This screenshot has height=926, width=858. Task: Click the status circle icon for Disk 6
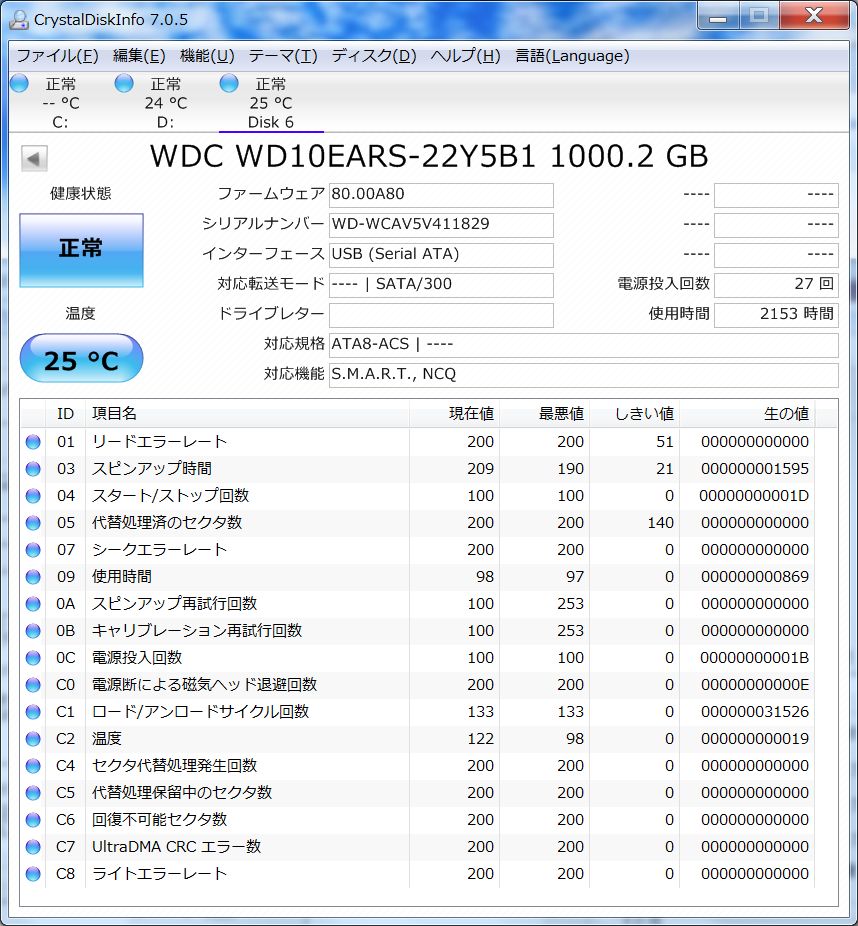click(x=229, y=84)
